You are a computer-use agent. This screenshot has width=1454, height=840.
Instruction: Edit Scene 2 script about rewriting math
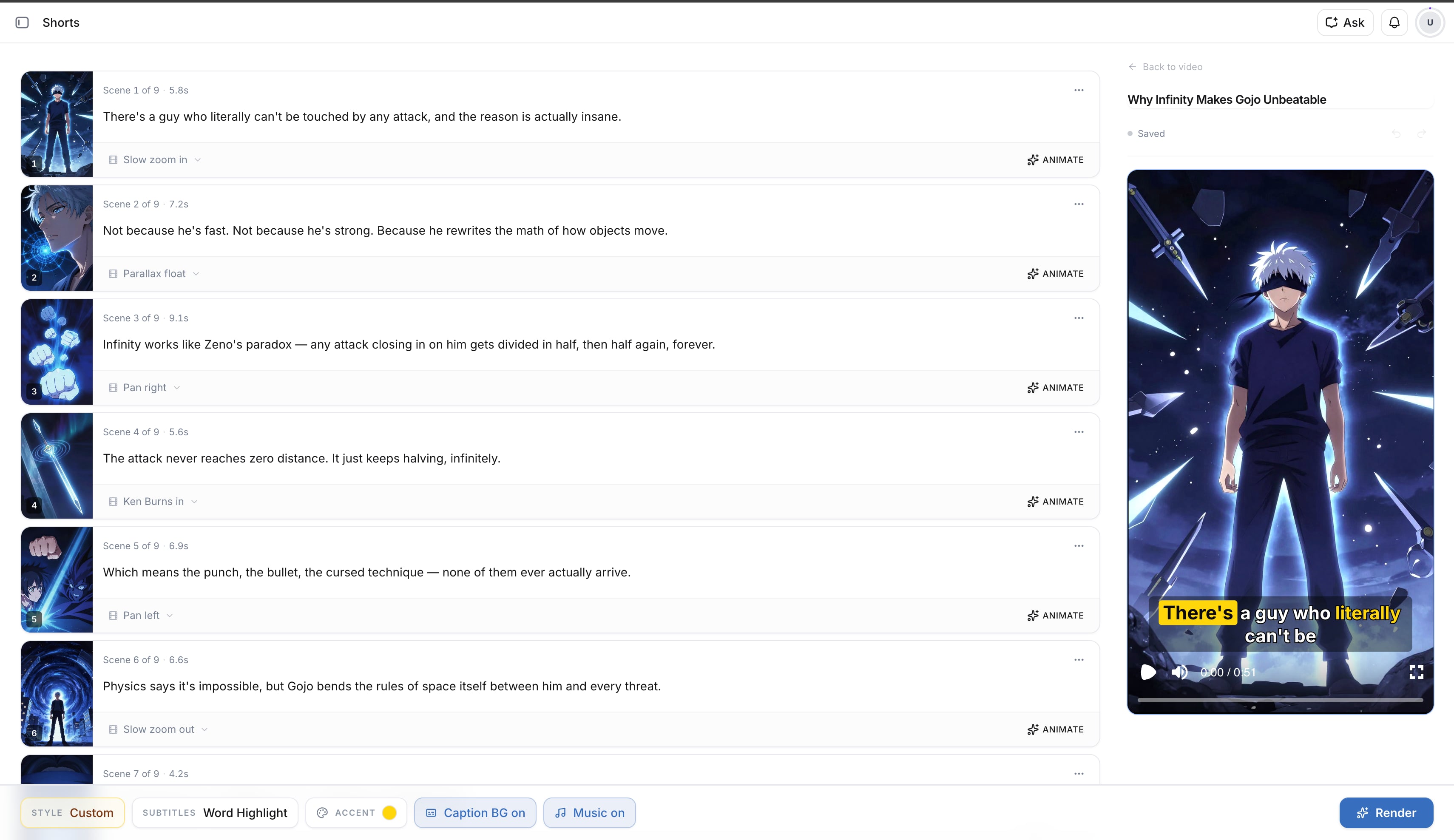pos(385,231)
